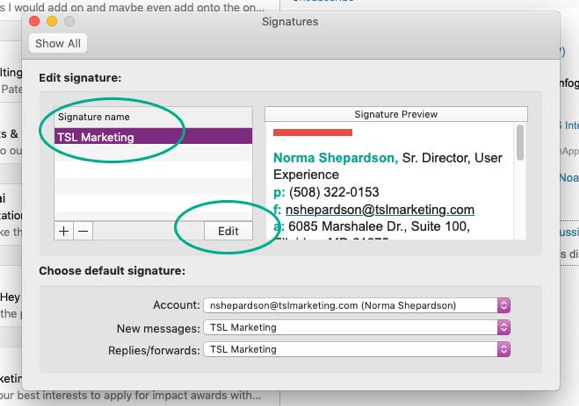Open the Replies/forwards signature dropdown
Viewport: 579px width, 406px height.
pos(357,349)
